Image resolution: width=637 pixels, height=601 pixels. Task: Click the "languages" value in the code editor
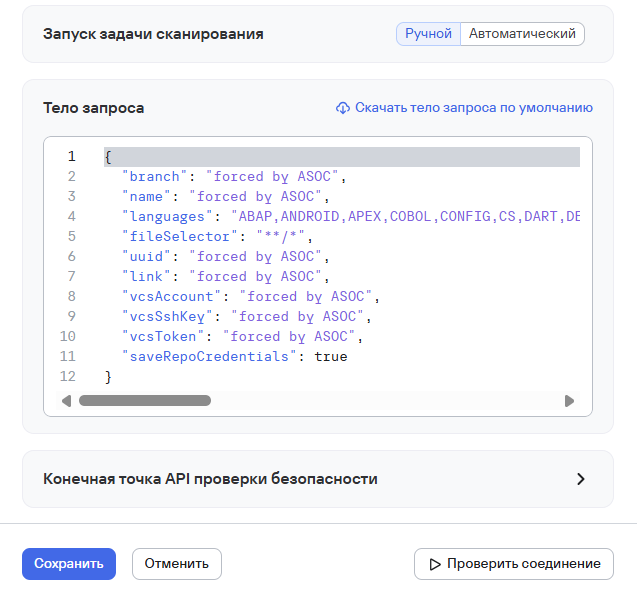(405, 217)
